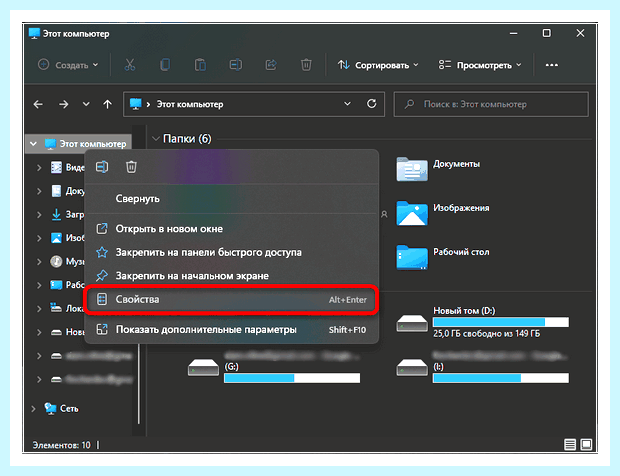Go up one level with up arrow
This screenshot has height=476, width=620.
pos(107,104)
